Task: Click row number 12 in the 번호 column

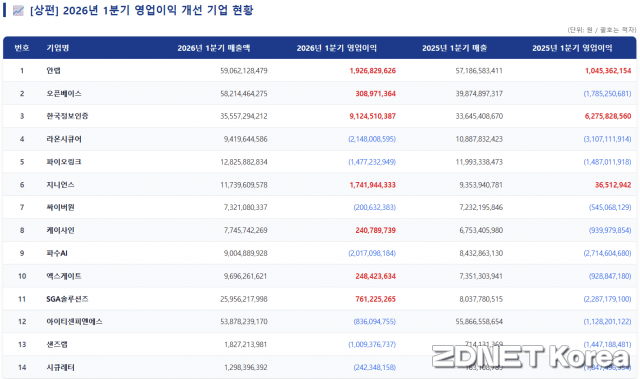Action: coord(22,321)
